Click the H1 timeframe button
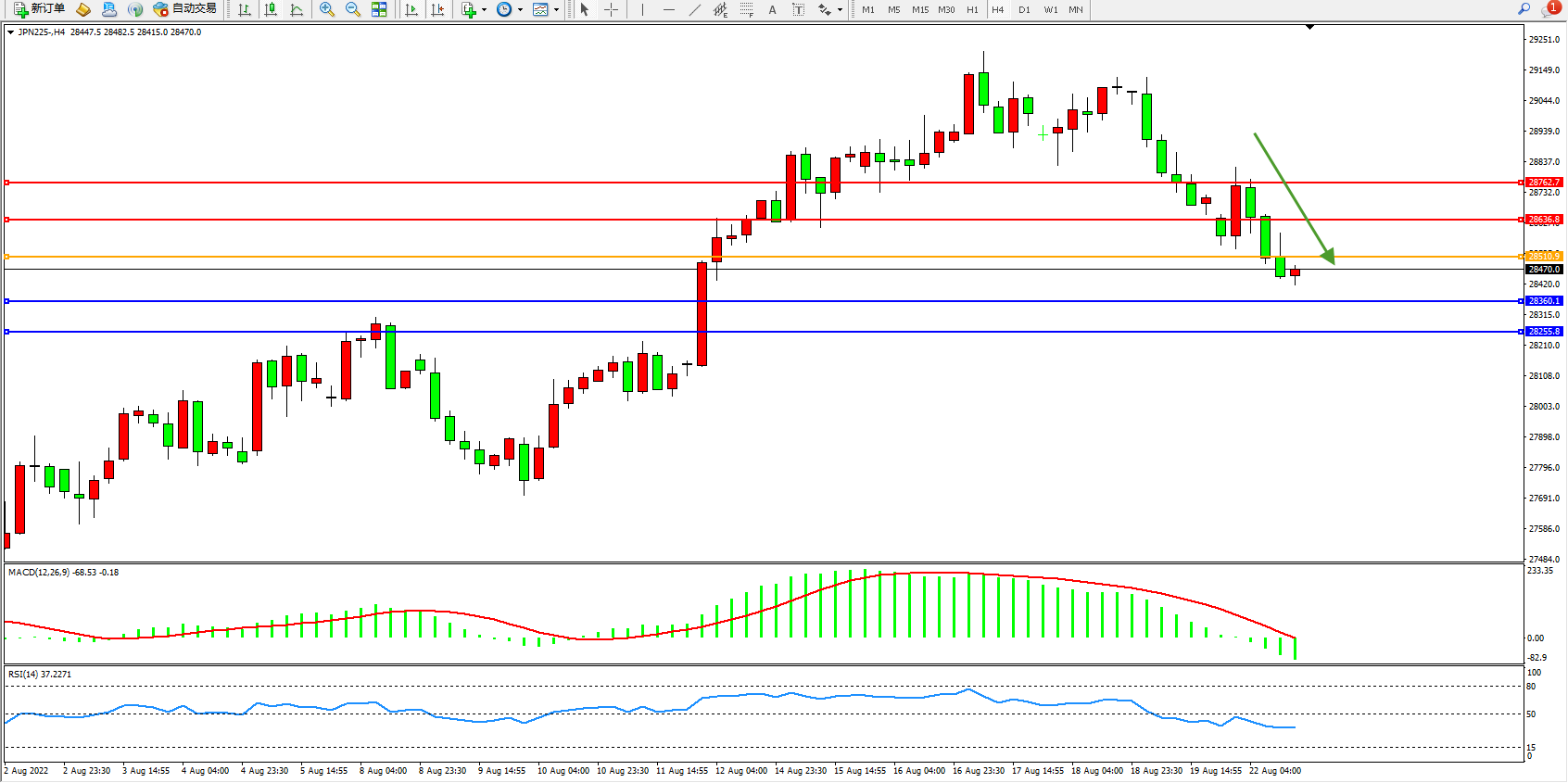Screen dimensions: 1568x783 pyautogui.click(x=972, y=9)
